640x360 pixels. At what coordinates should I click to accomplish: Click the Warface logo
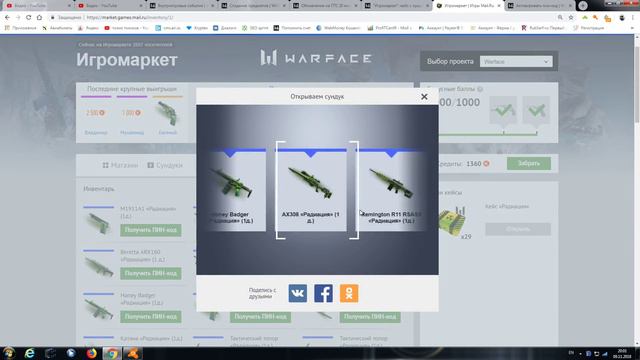pos(316,58)
